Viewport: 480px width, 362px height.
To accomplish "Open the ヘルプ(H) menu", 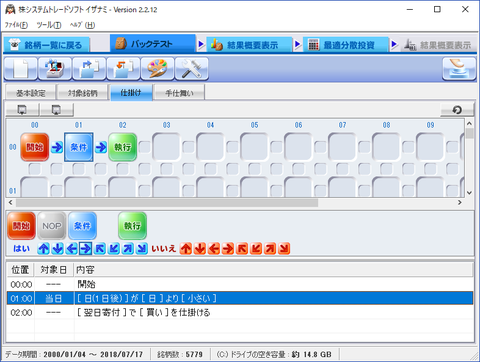I will tap(82, 25).
